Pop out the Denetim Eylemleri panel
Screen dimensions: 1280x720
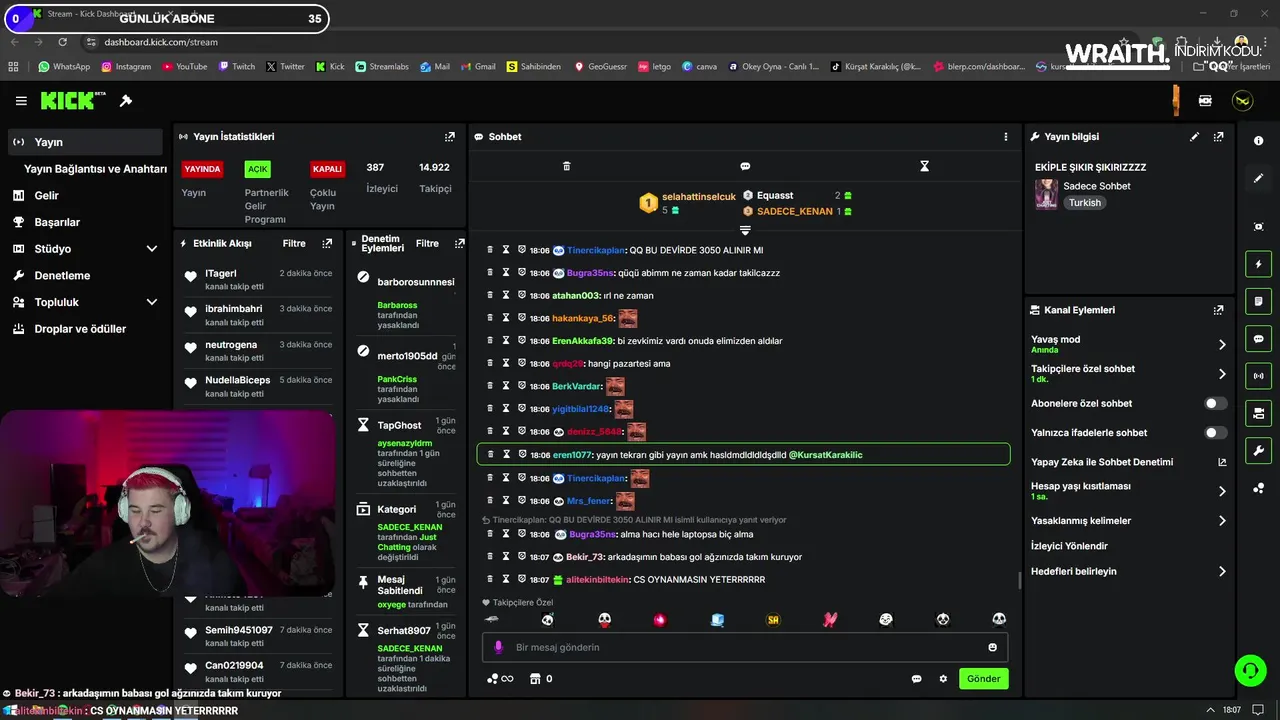[x=460, y=243]
